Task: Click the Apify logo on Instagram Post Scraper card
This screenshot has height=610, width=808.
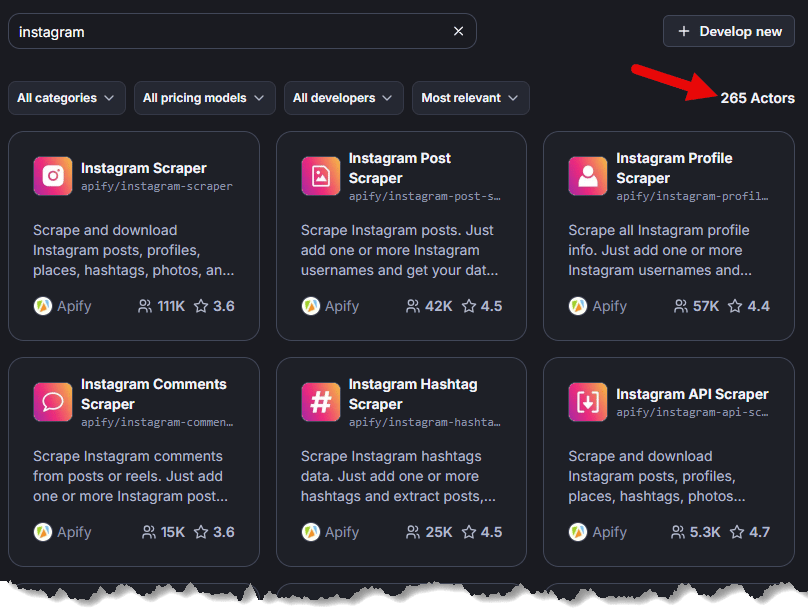Action: (x=311, y=306)
